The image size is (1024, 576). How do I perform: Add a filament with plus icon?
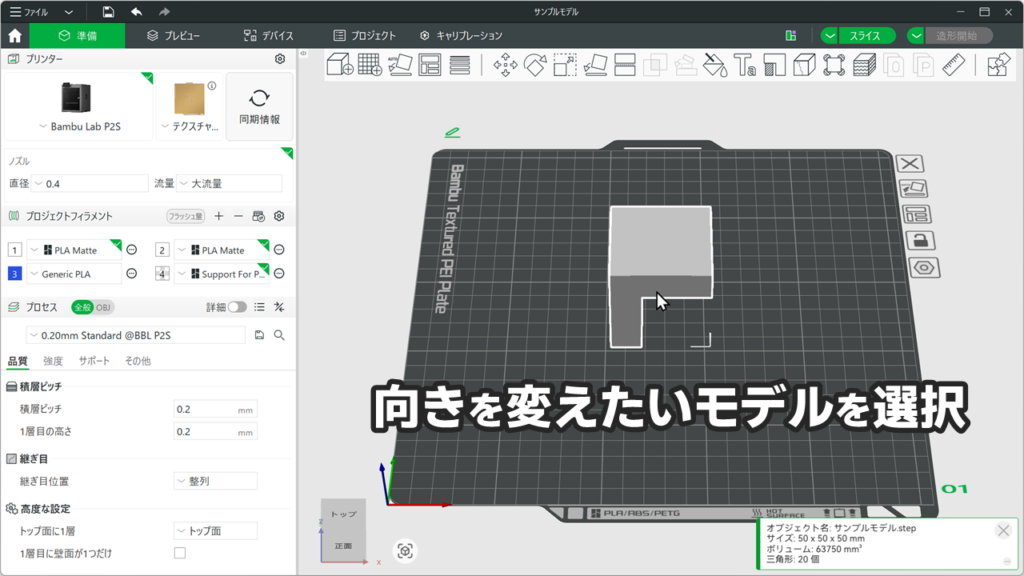pyautogui.click(x=219, y=216)
